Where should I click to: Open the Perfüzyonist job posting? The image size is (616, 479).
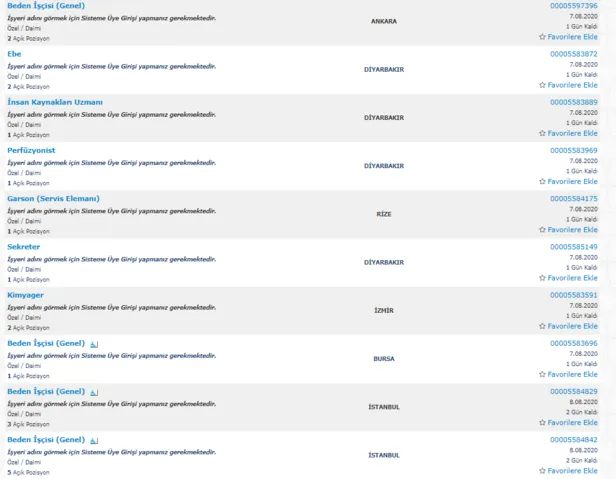[x=31, y=150]
